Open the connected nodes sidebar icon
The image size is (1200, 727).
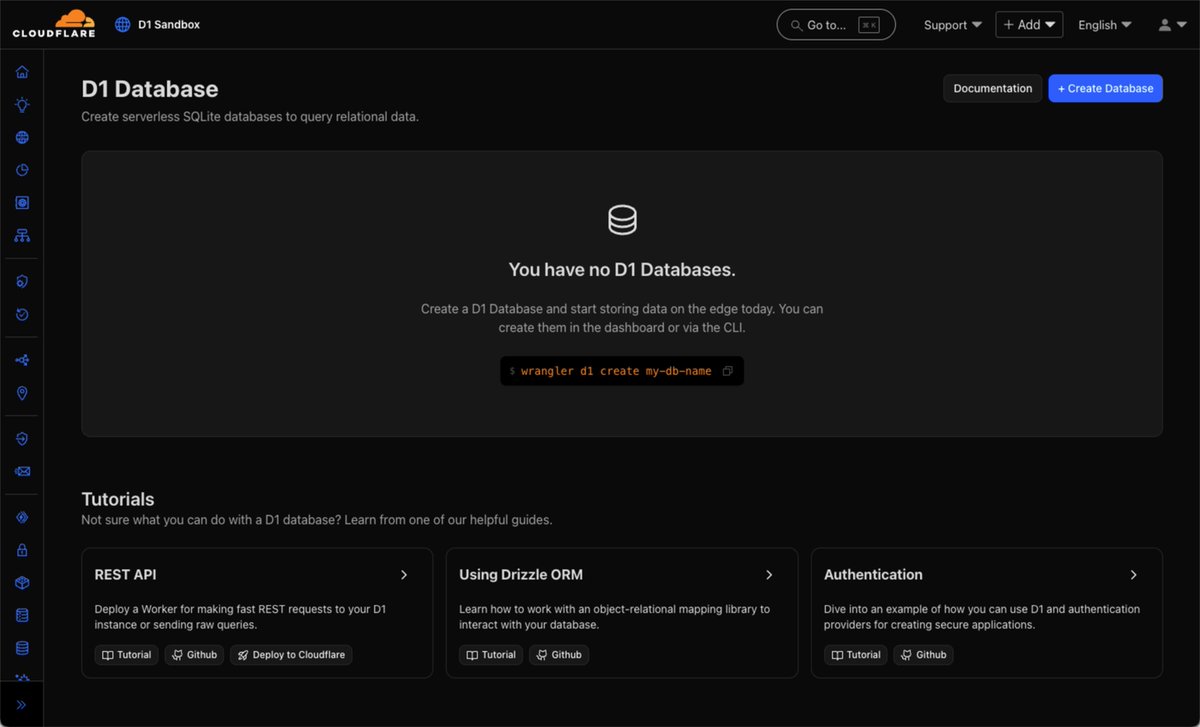pyautogui.click(x=22, y=360)
